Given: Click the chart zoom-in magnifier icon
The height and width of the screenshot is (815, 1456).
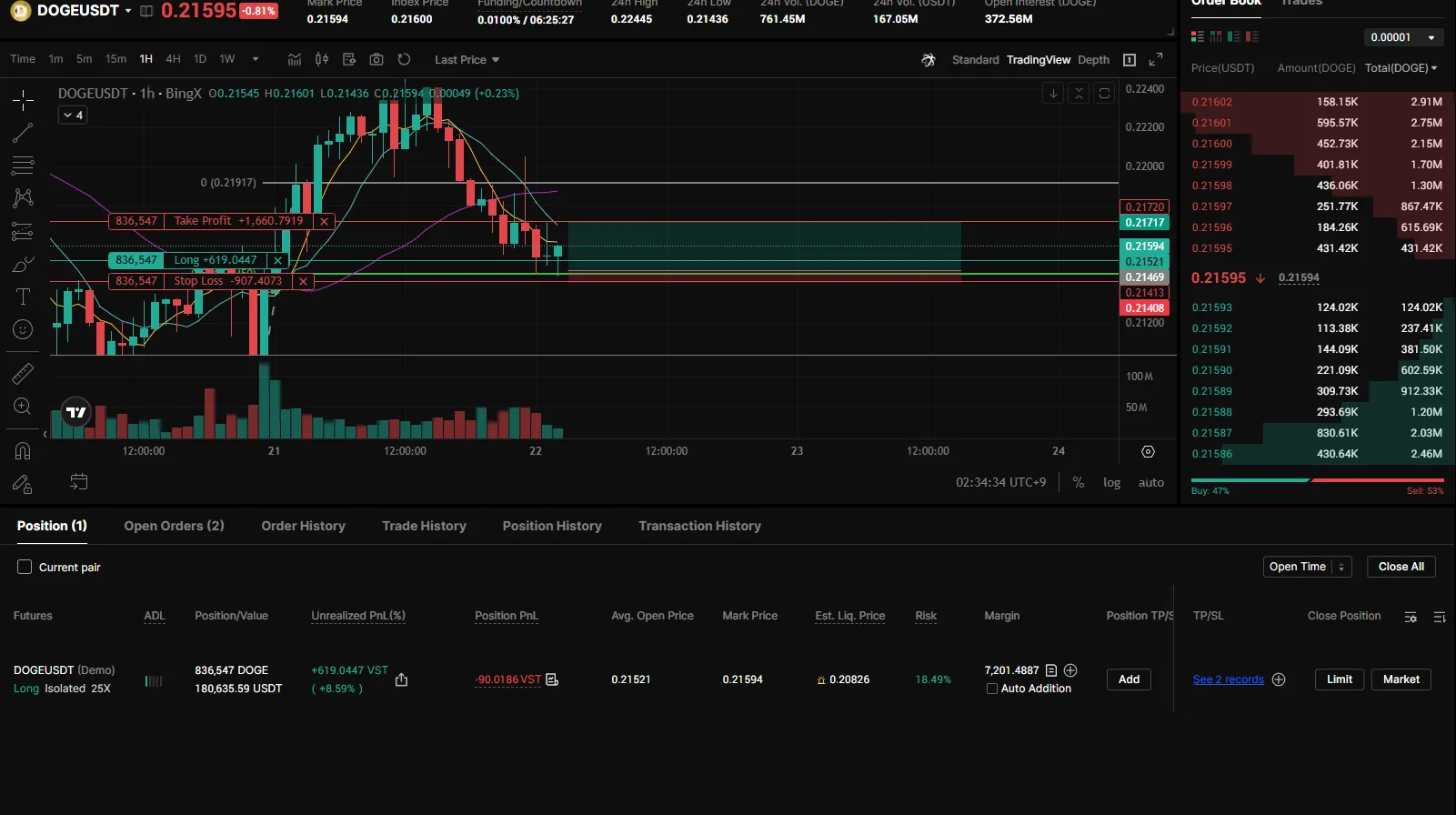Looking at the screenshot, I should click(x=23, y=407).
